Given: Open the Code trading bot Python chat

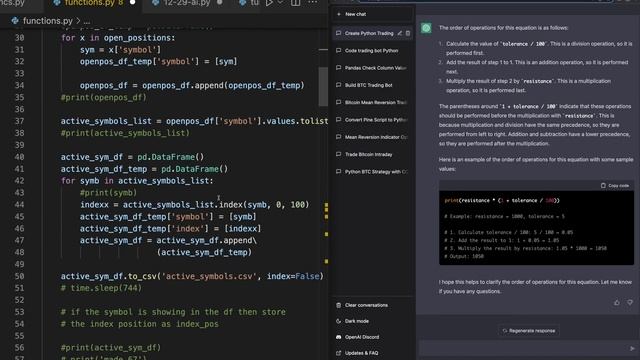Looking at the screenshot, I should click(371, 51).
